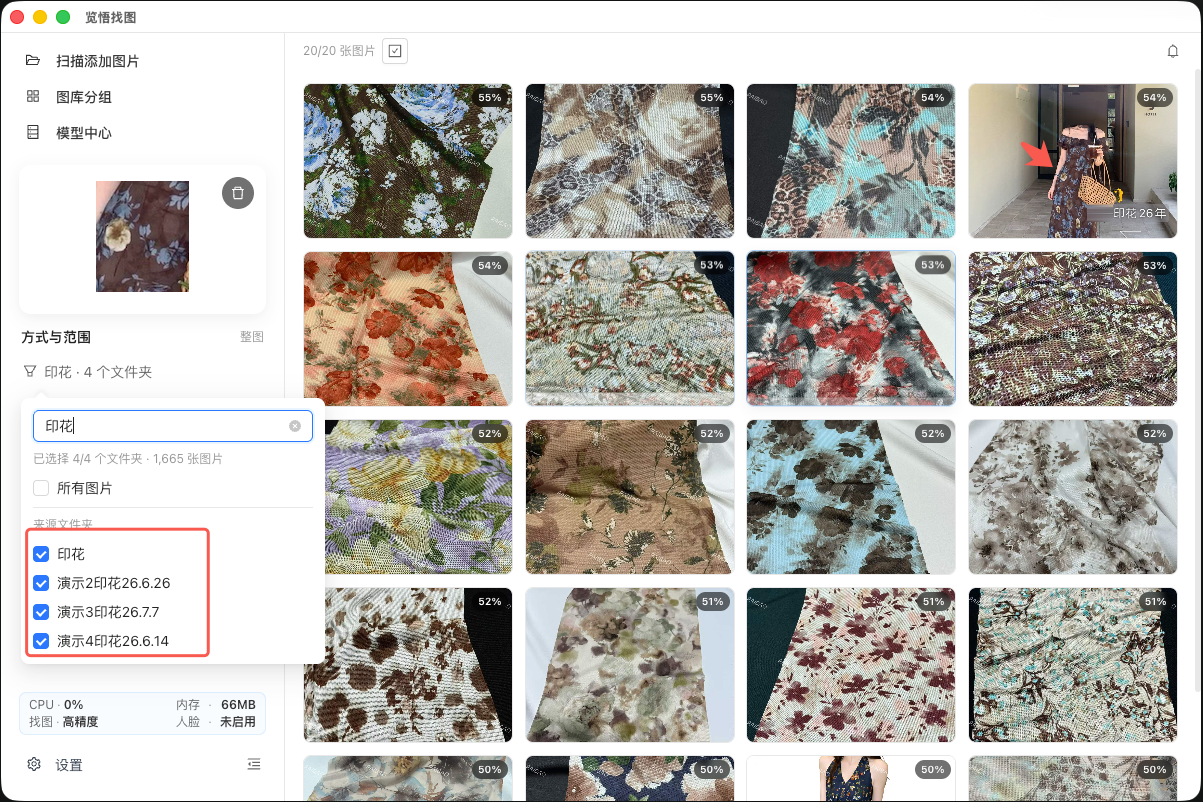Open the woman in dress photo thumbnail
Viewport: 1203px width, 802px height.
tap(1073, 161)
